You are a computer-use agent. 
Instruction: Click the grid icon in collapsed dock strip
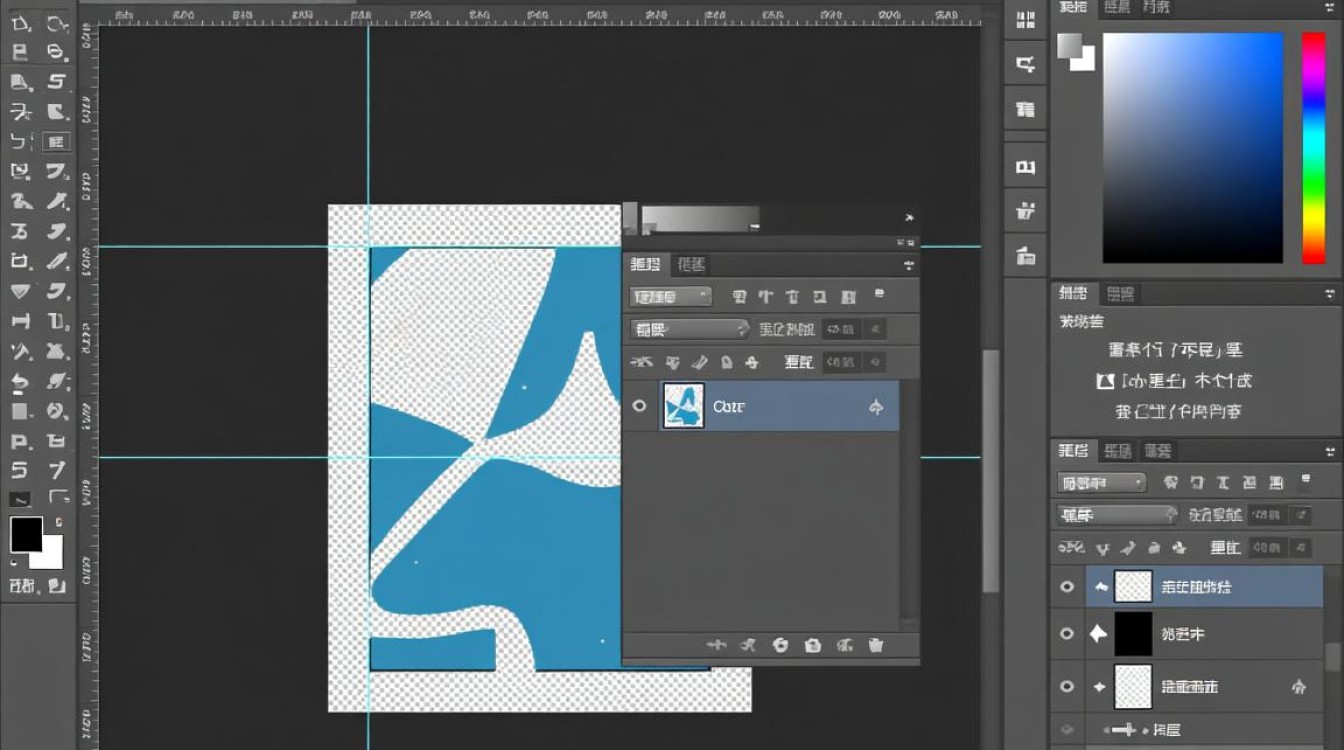coord(1025,18)
